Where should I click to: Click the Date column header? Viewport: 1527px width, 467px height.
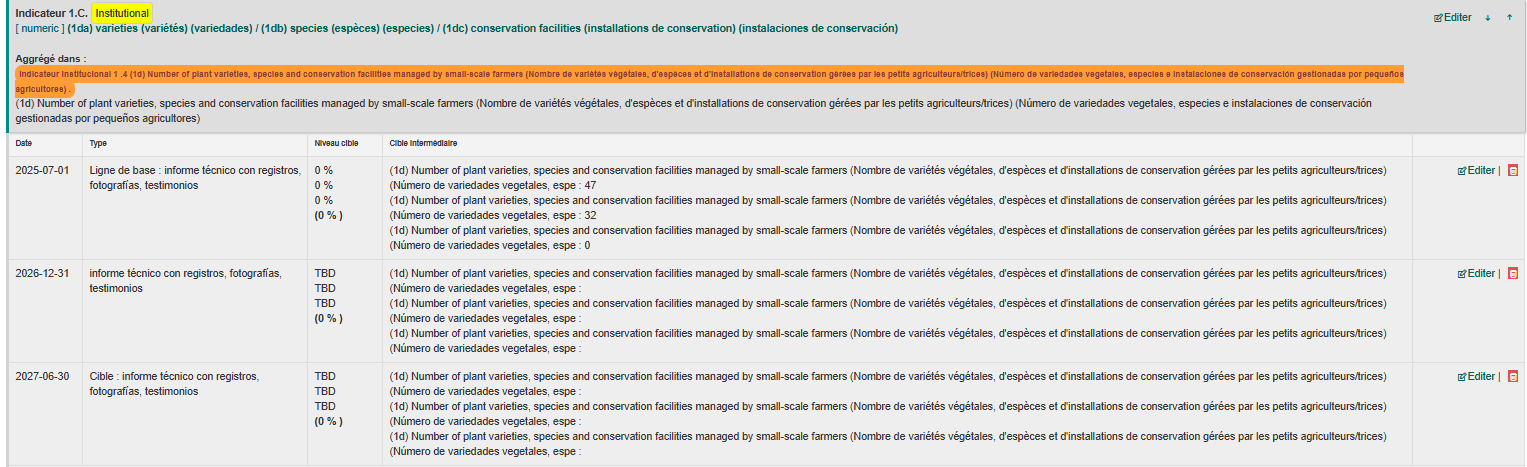point(25,144)
